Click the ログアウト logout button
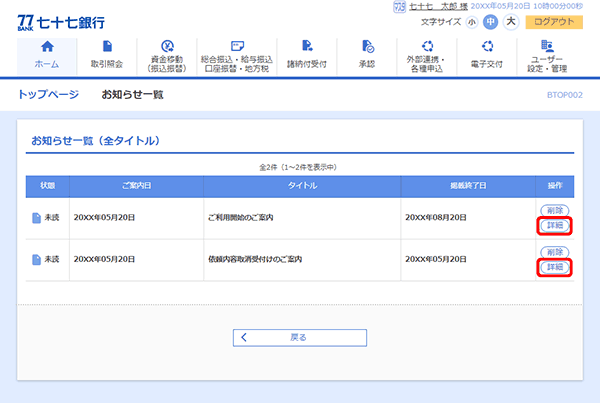Screen dimensions: 600x403 [553, 21]
